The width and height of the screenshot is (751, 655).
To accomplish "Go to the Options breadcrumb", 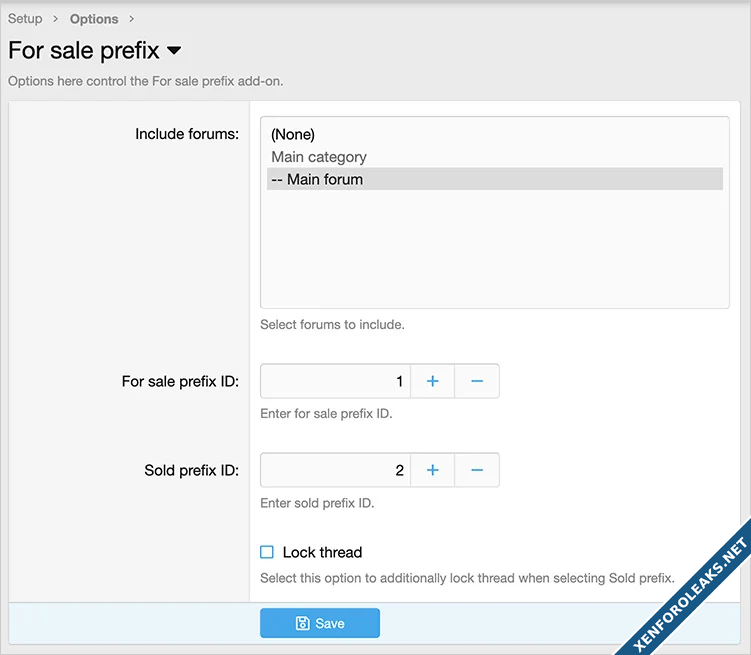I will [94, 19].
